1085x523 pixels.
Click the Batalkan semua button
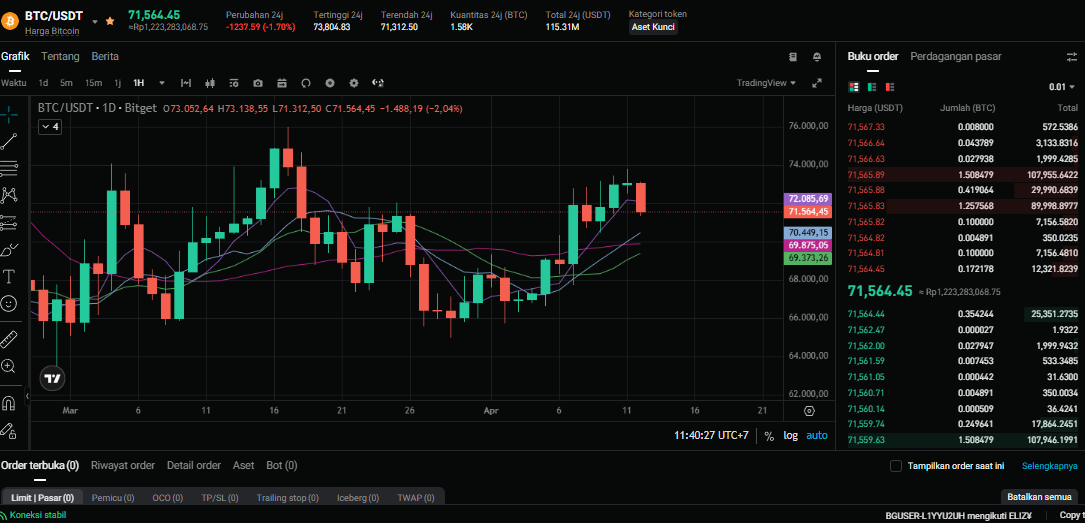pos(1038,497)
